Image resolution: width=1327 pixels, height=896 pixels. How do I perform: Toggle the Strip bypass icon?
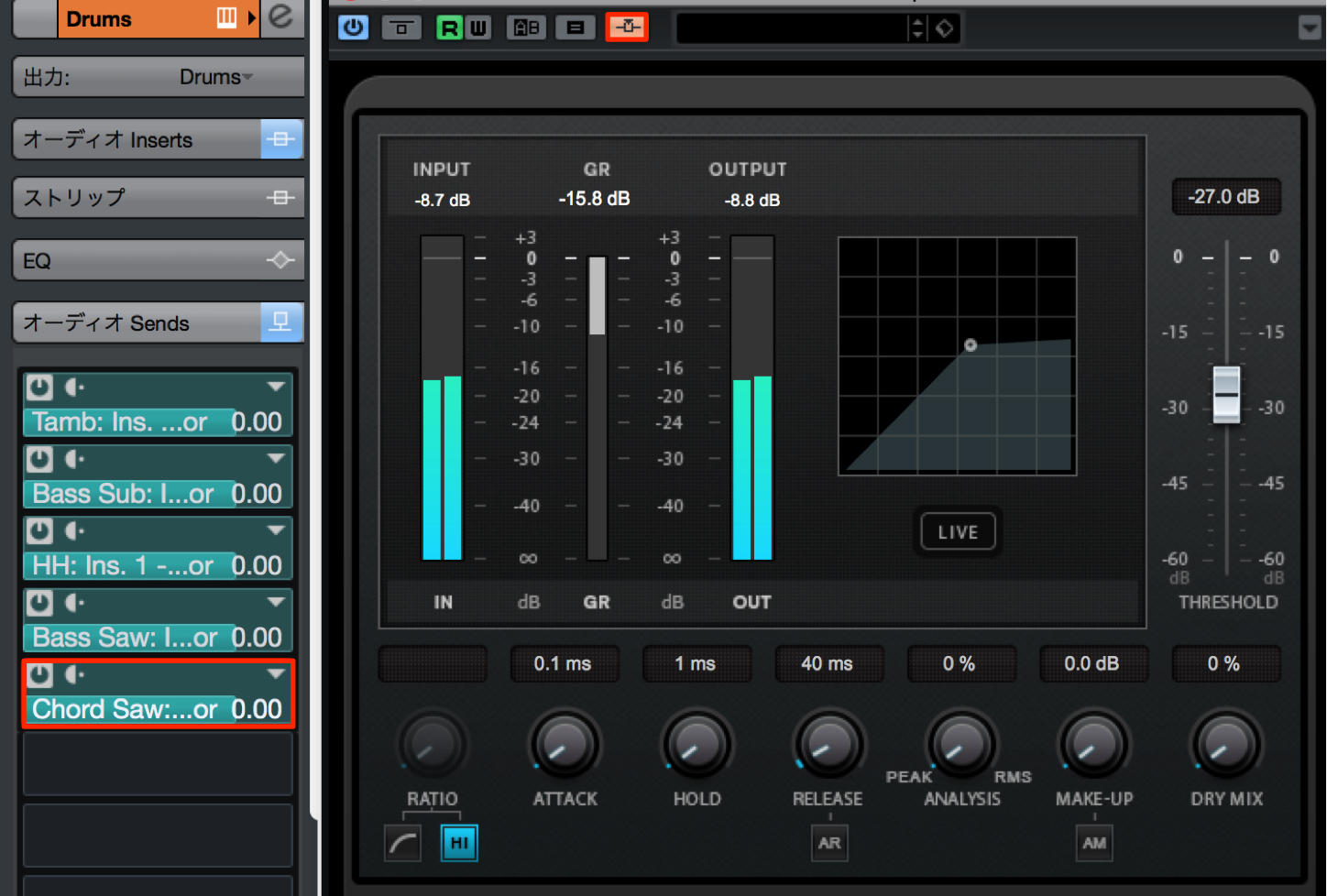click(x=281, y=197)
